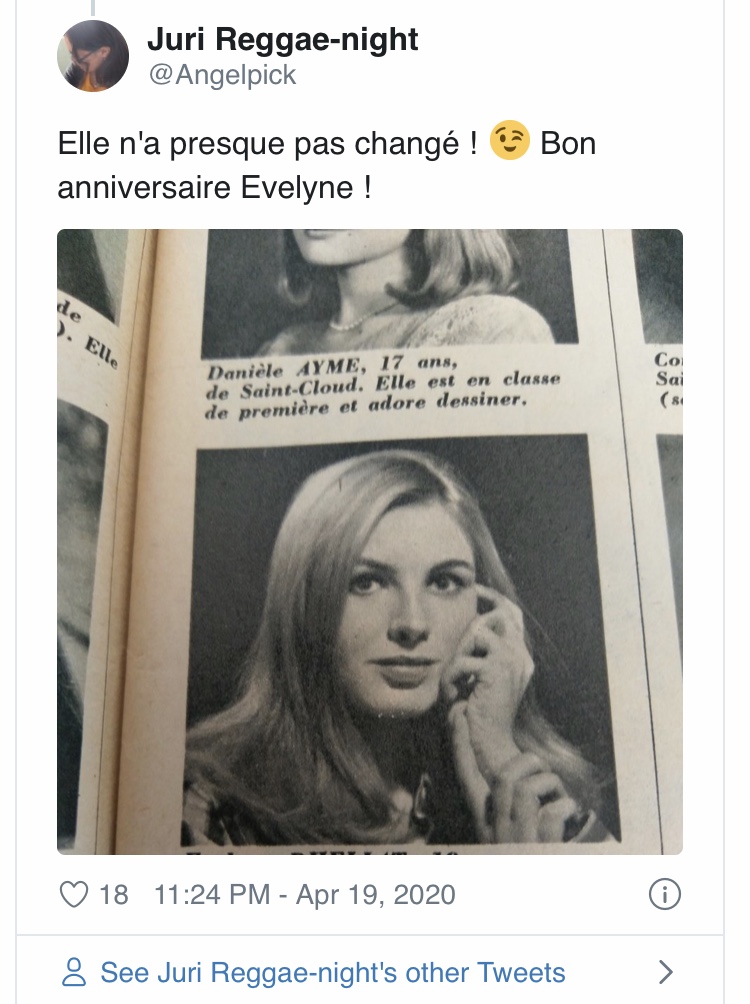Click the person icon beside other Tweets
Image resolution: width=750 pixels, height=1004 pixels.
74,972
